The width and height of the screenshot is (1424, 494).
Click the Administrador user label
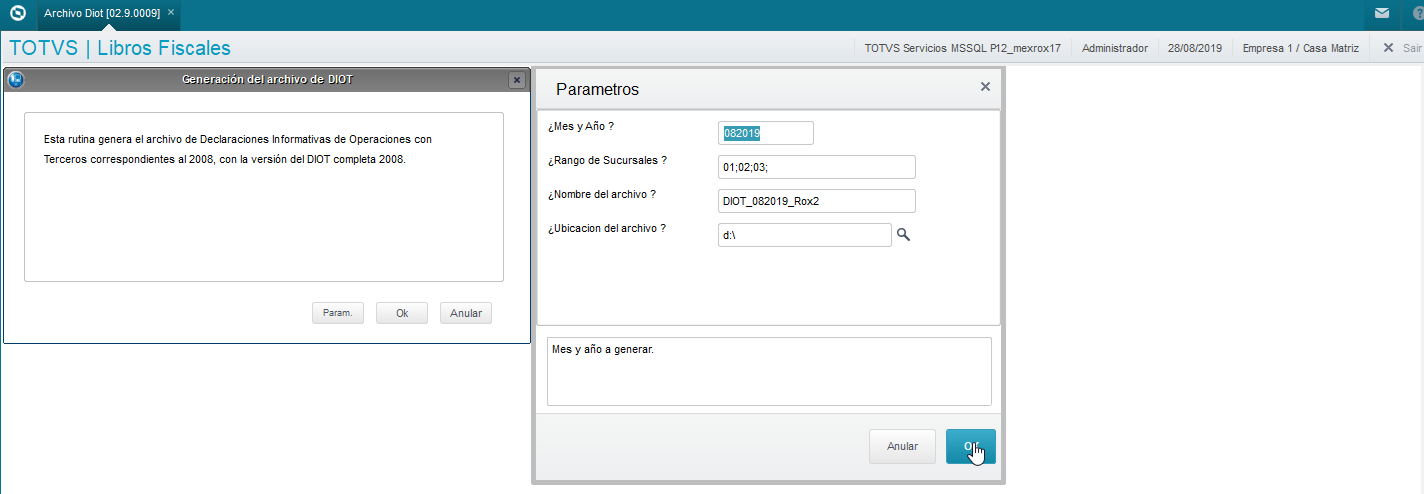tap(1115, 47)
